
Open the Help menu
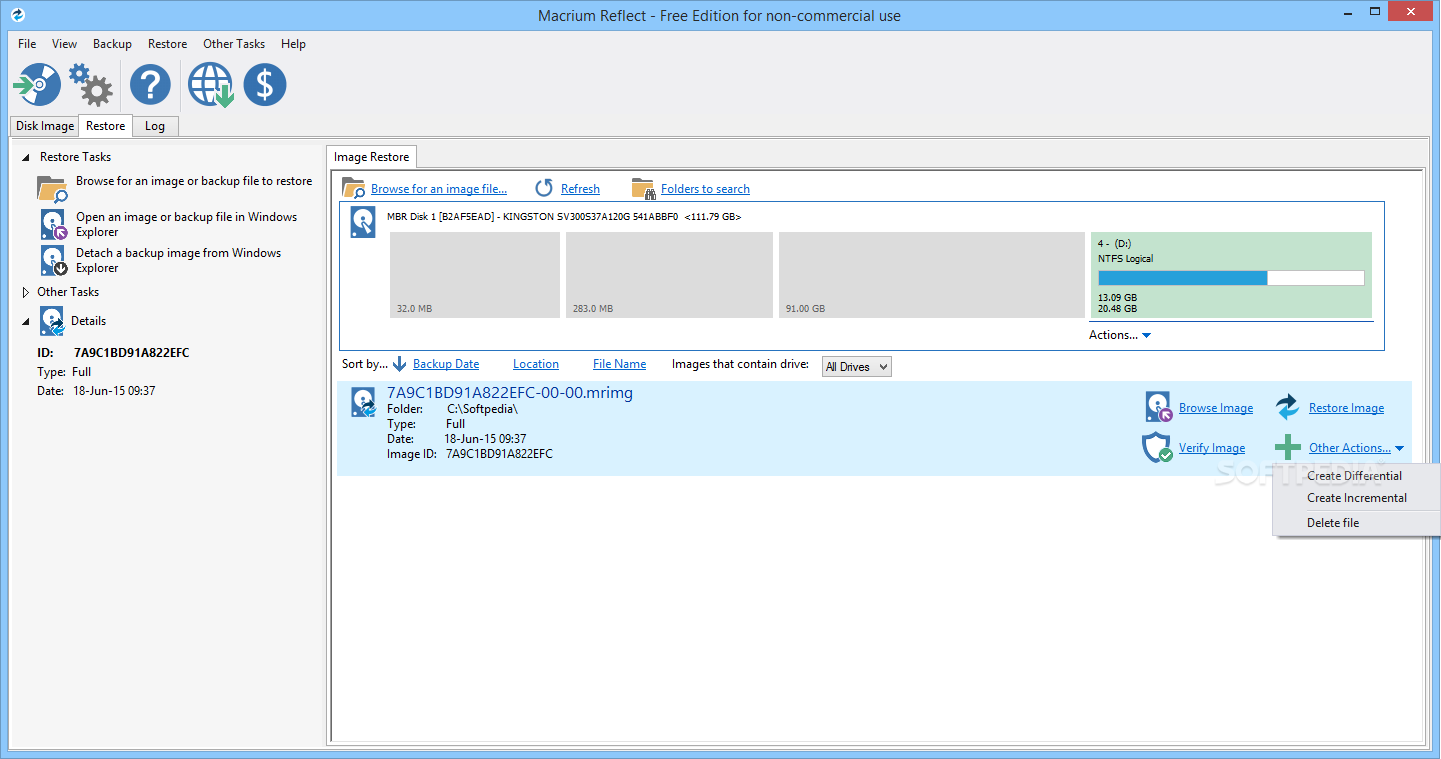point(293,44)
